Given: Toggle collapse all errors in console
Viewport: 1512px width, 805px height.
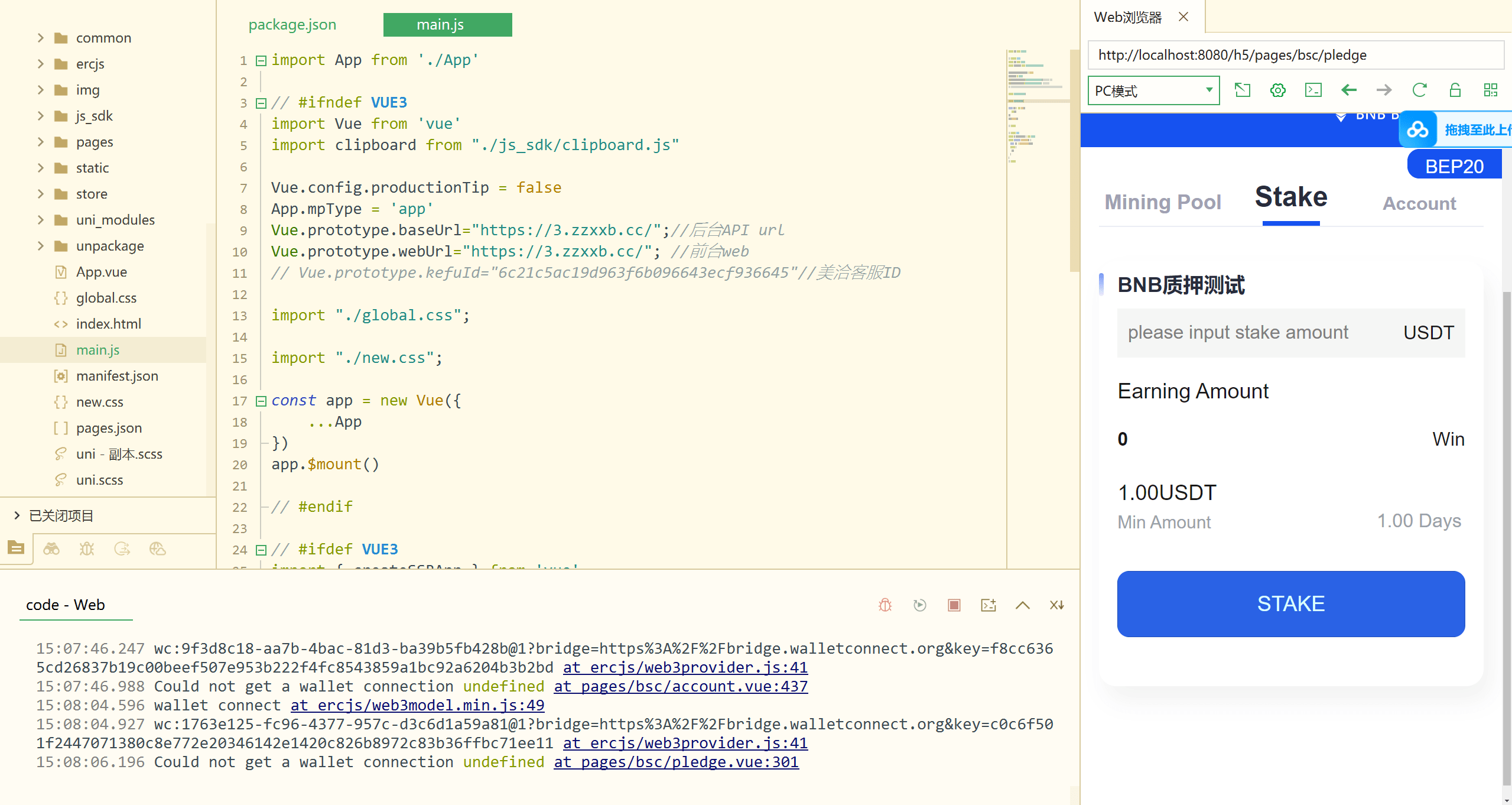Looking at the screenshot, I should click(1057, 604).
